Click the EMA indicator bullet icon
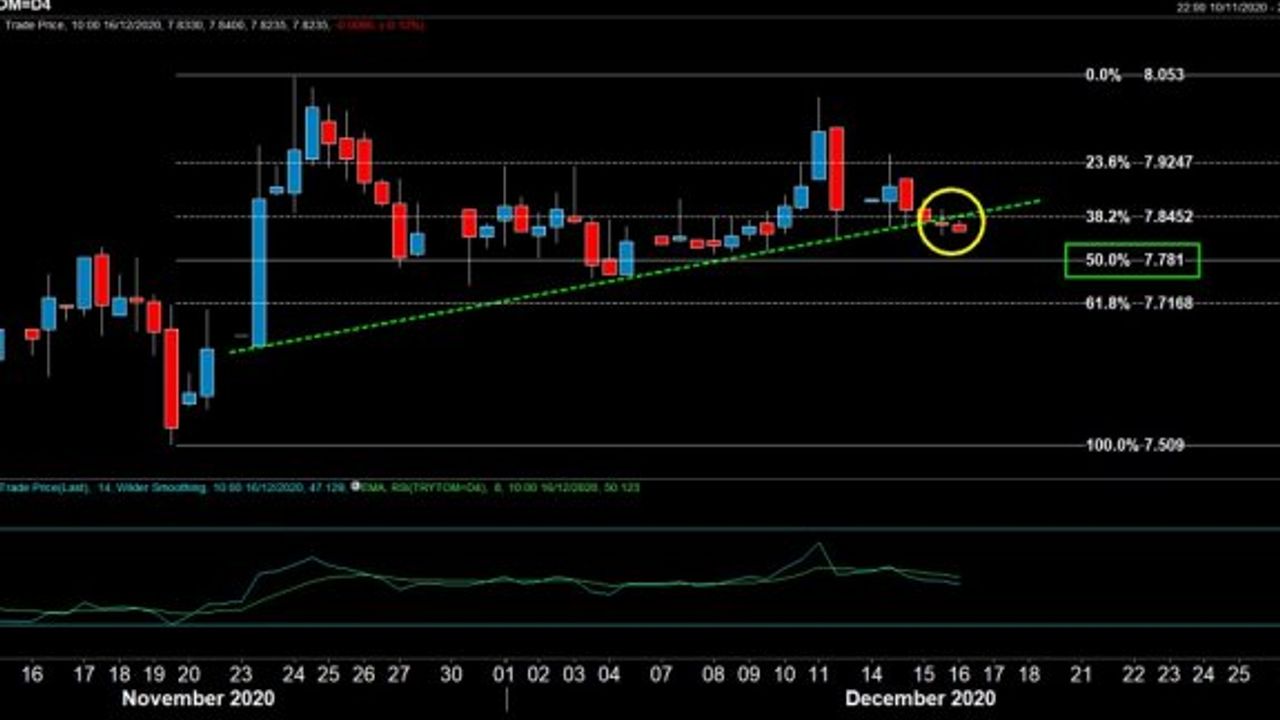 point(352,488)
